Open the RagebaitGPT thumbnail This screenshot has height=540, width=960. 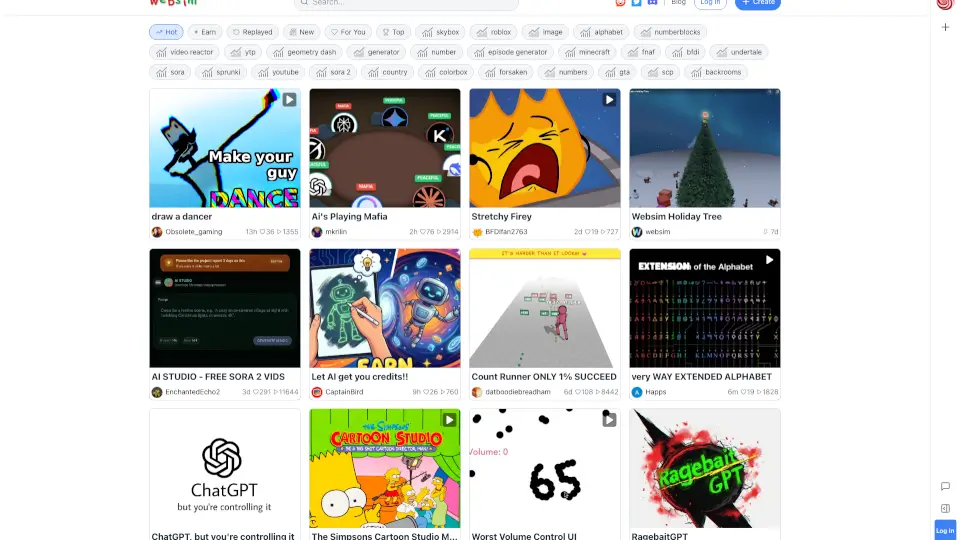point(705,468)
